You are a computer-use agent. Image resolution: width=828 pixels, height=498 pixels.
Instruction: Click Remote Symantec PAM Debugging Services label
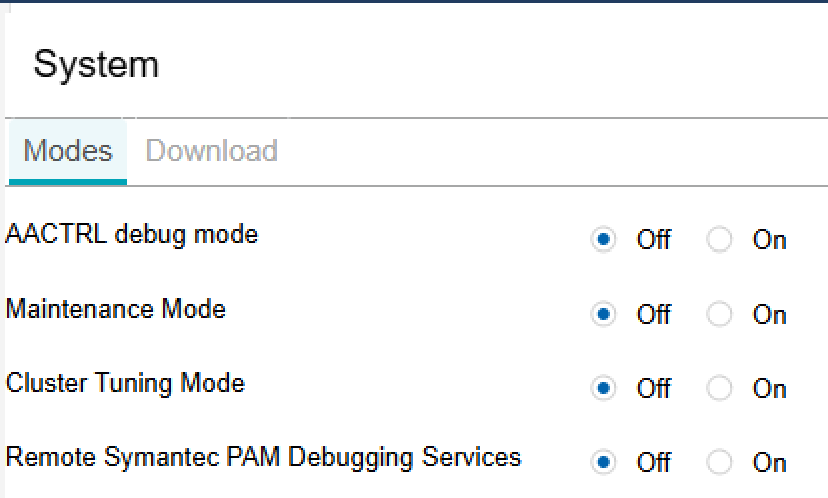click(x=263, y=457)
